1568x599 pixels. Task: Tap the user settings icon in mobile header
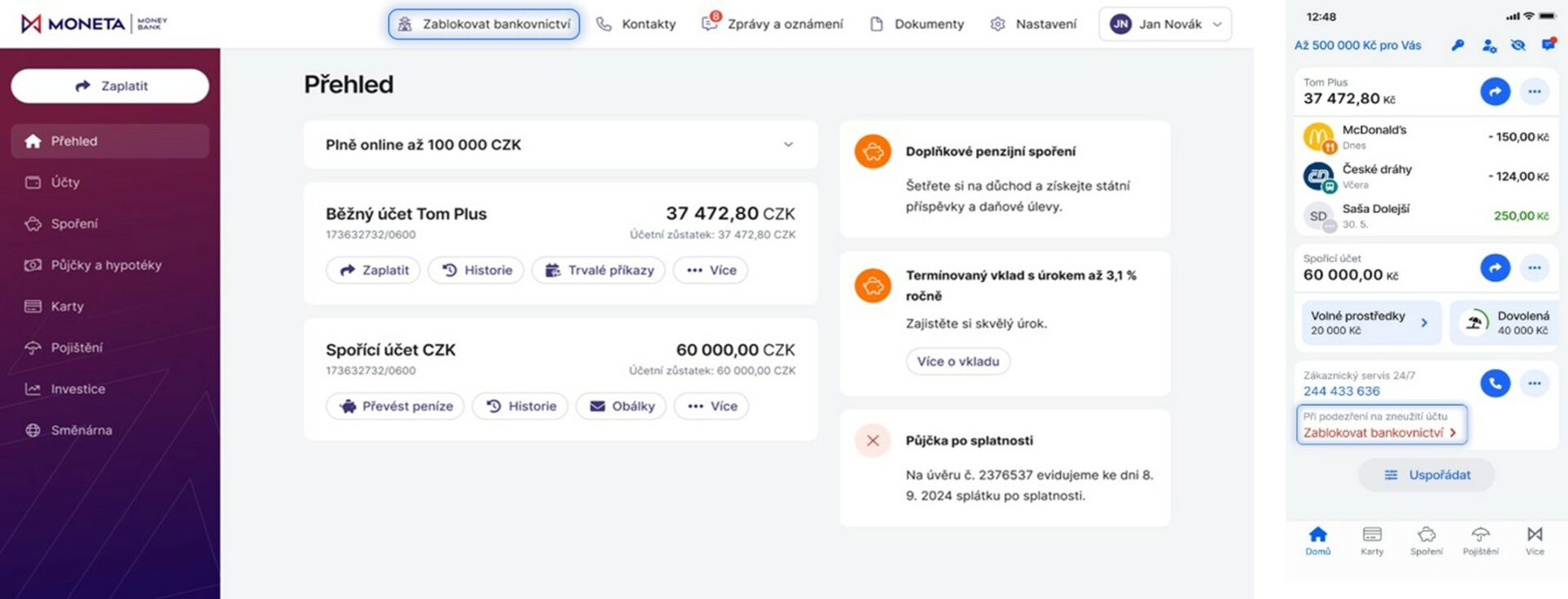1489,46
